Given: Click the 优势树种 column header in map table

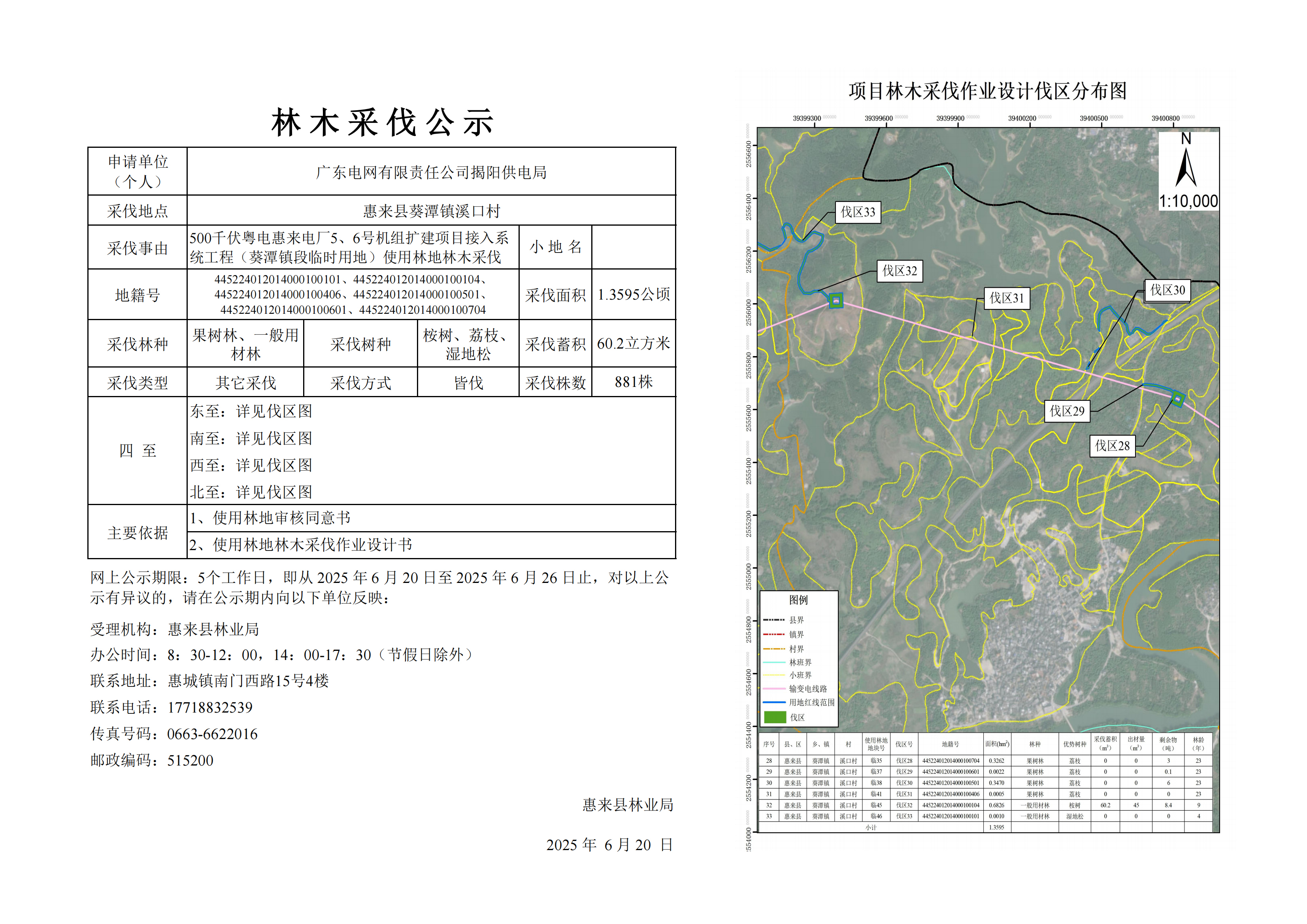Looking at the screenshot, I should click(1074, 744).
